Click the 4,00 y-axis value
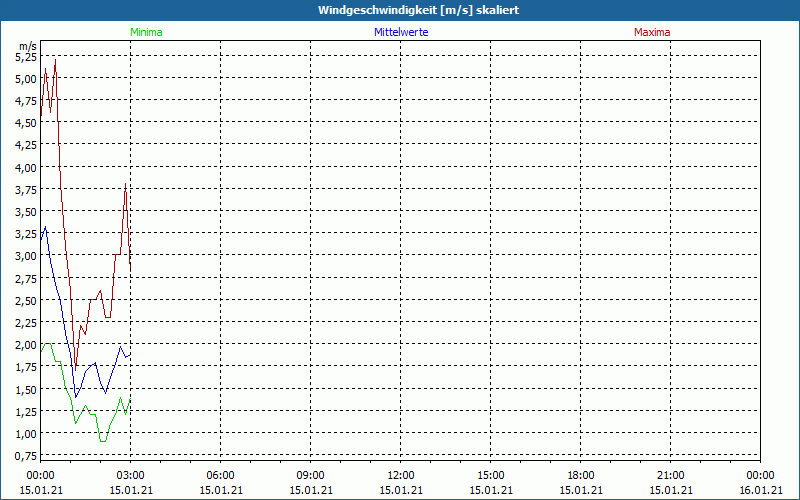The width and height of the screenshot is (800, 500). point(26,167)
